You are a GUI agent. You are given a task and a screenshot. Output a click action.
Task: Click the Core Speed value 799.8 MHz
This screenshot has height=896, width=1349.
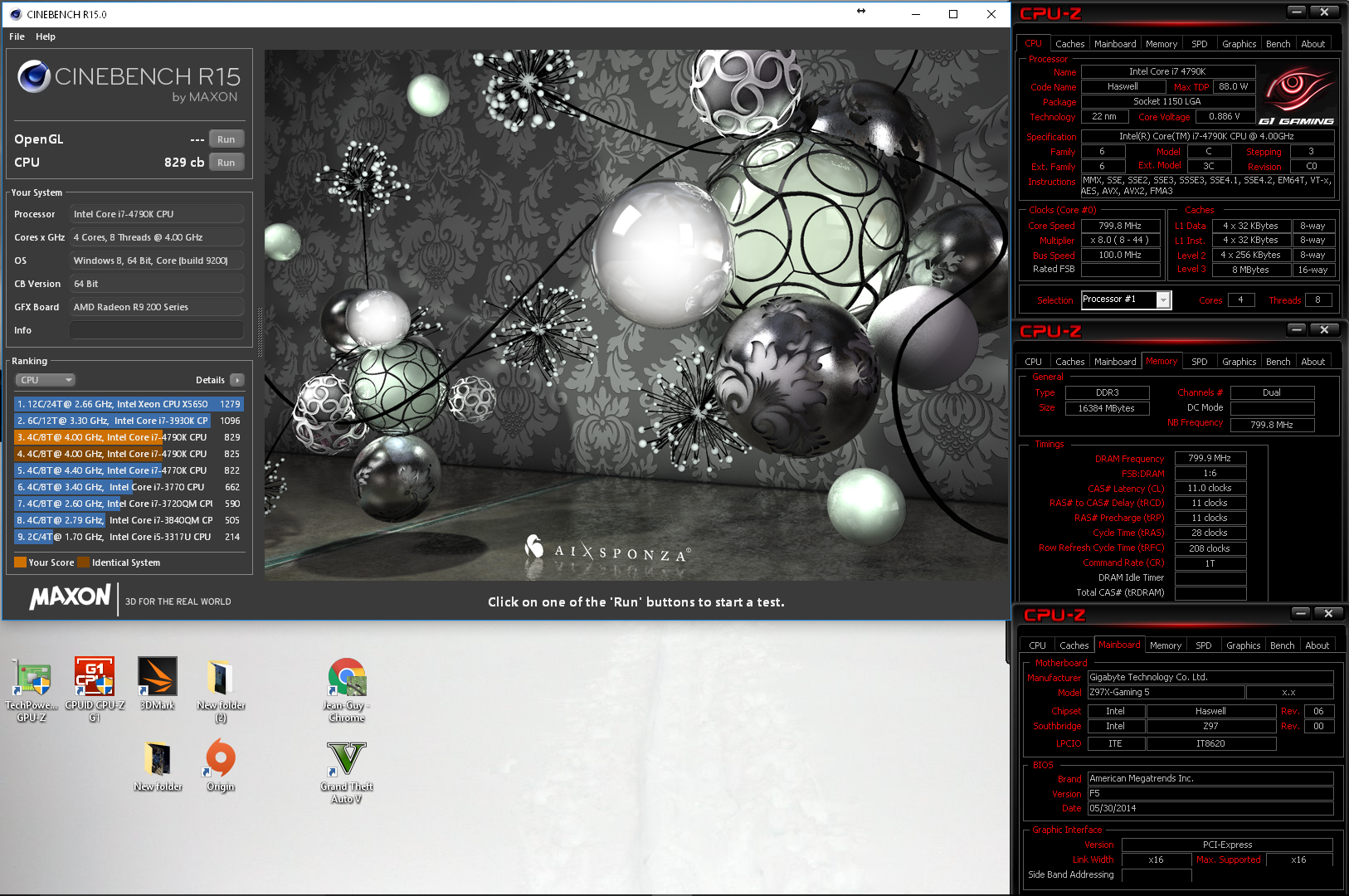click(x=1120, y=226)
